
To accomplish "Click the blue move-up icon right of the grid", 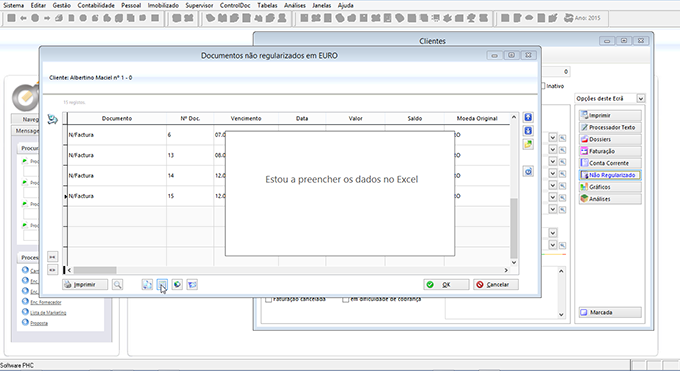I will coord(528,117).
